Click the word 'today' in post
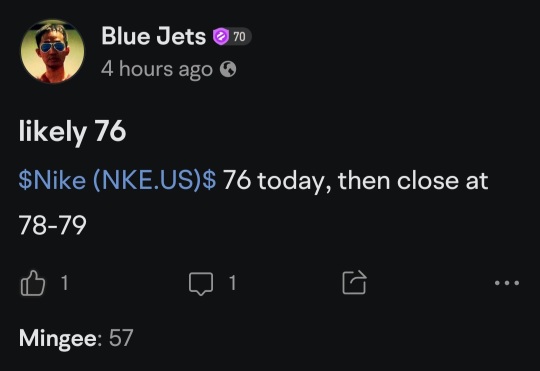Screen dimensions: 540x371 click(294, 181)
